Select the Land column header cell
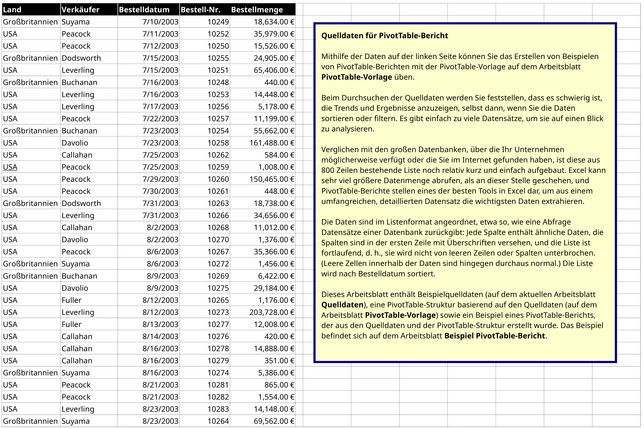This screenshot has width=644, height=429. point(31,9)
